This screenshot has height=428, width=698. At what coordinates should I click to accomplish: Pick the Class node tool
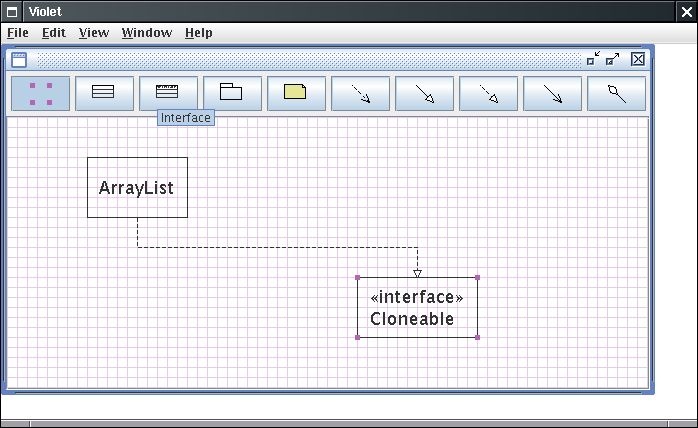104,94
